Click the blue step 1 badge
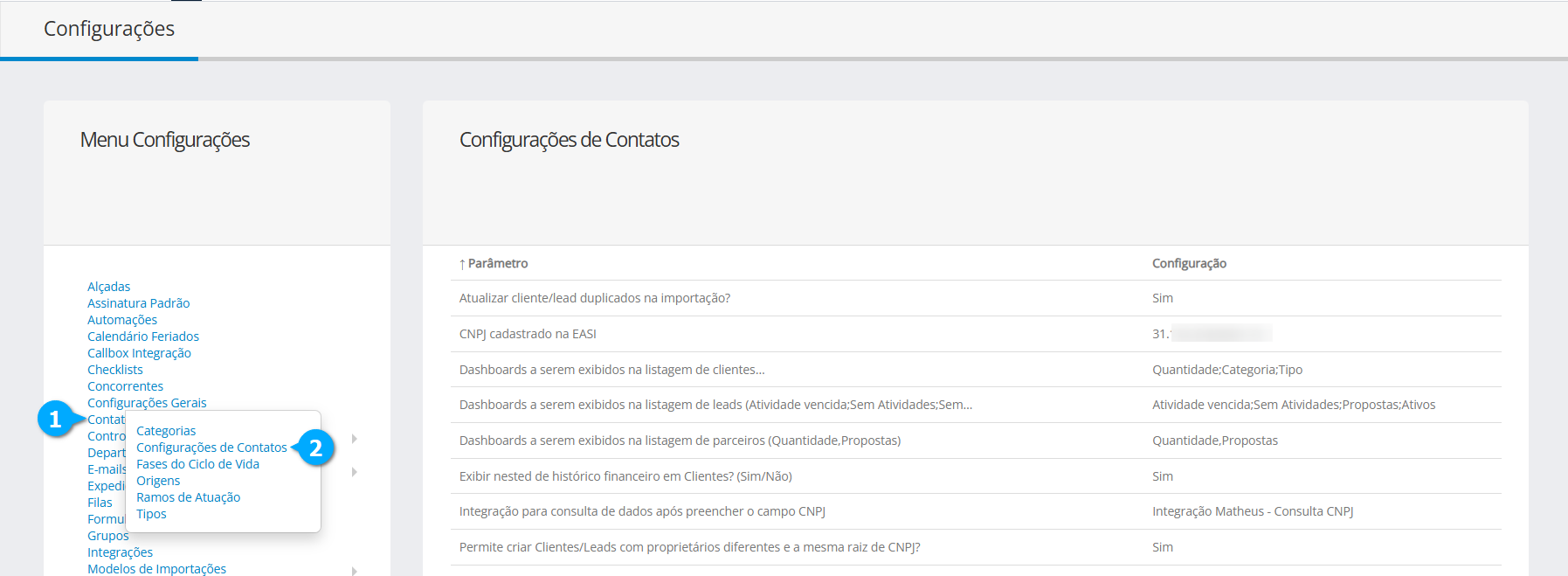This screenshot has width=1568, height=576. click(55, 420)
